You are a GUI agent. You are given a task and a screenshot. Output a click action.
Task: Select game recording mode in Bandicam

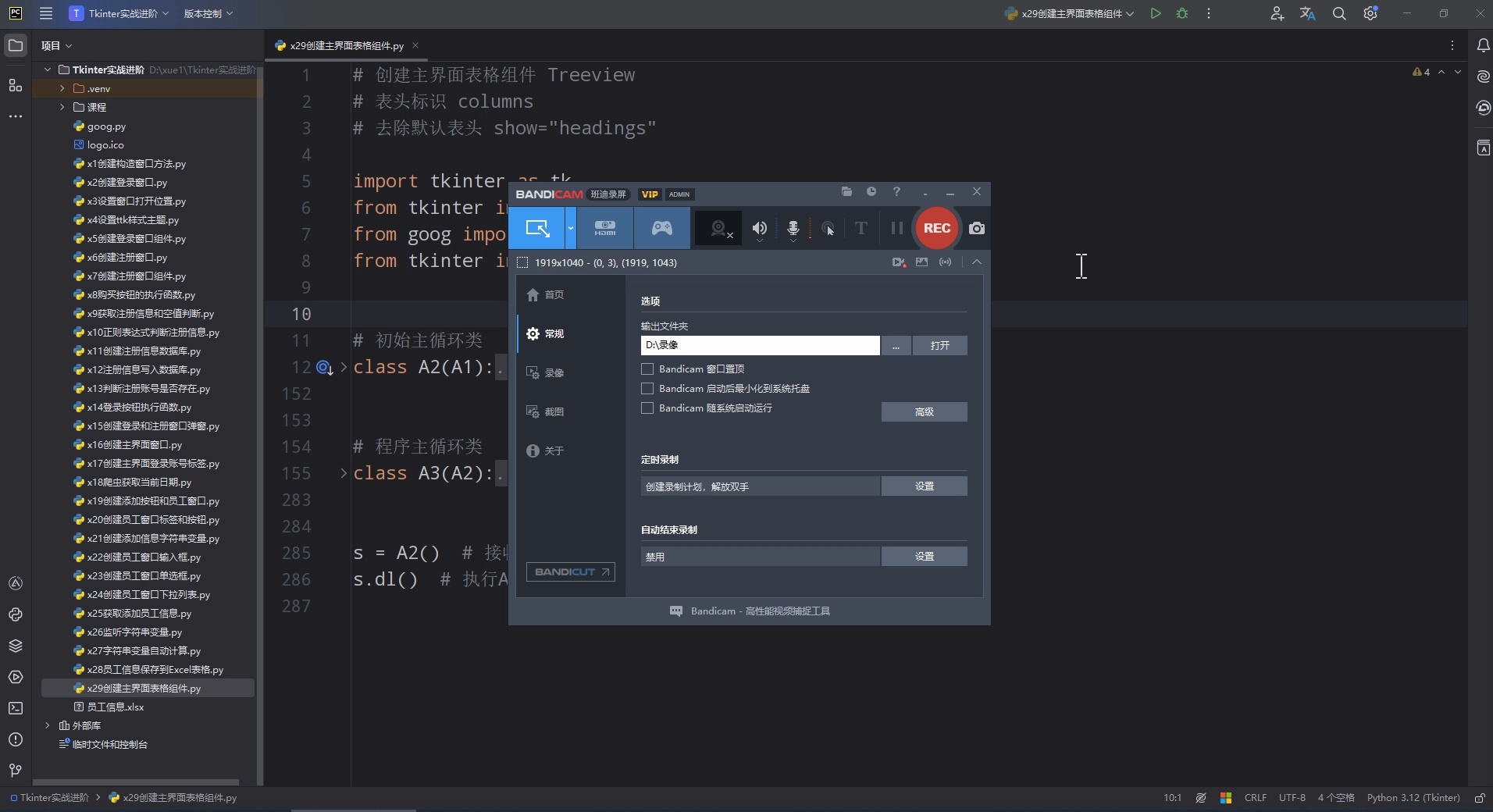[661, 228]
